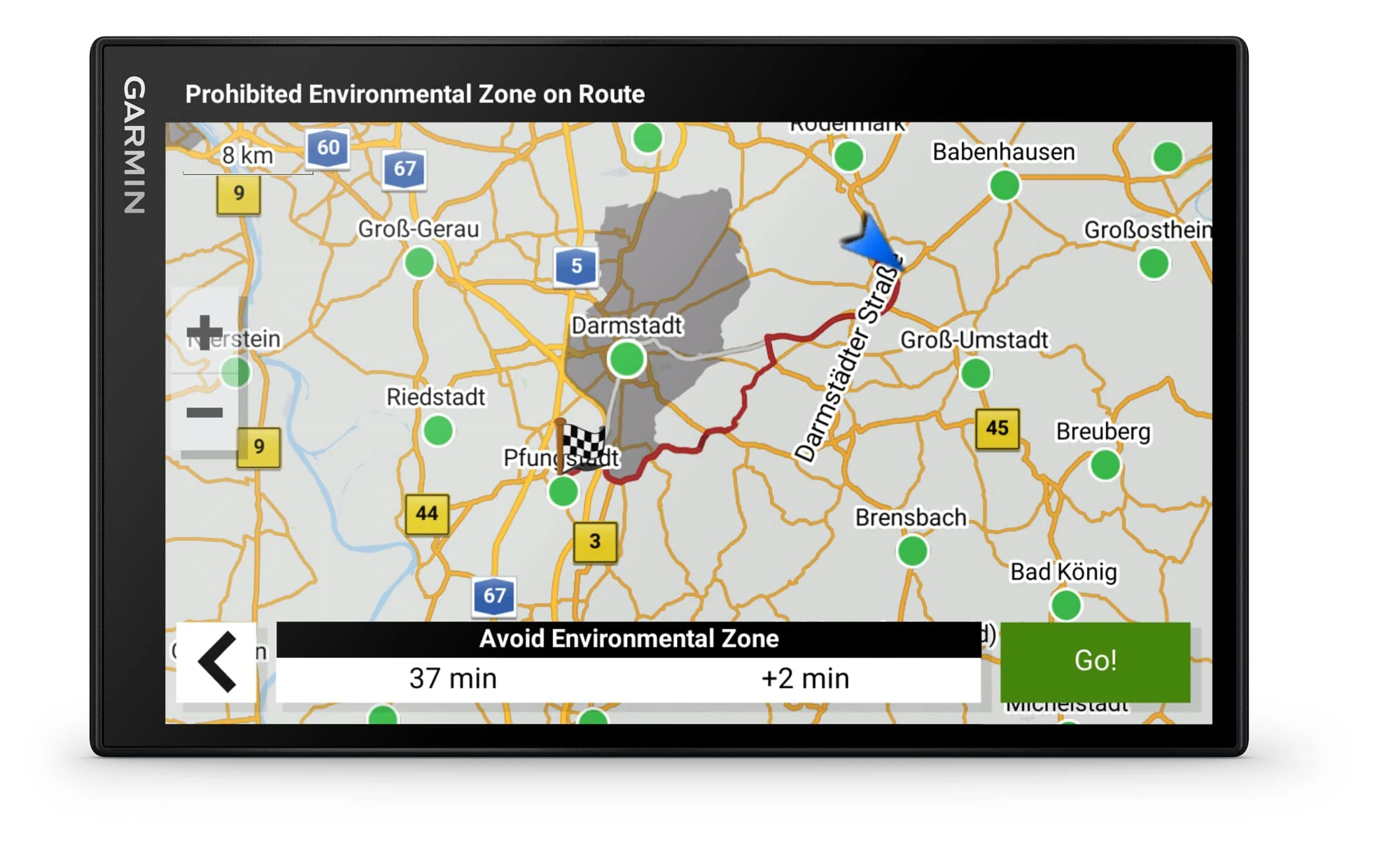The height and width of the screenshot is (853, 1400).
Task: Tap the Prohibited Environmental Zone alert banner
Action: coord(414,94)
